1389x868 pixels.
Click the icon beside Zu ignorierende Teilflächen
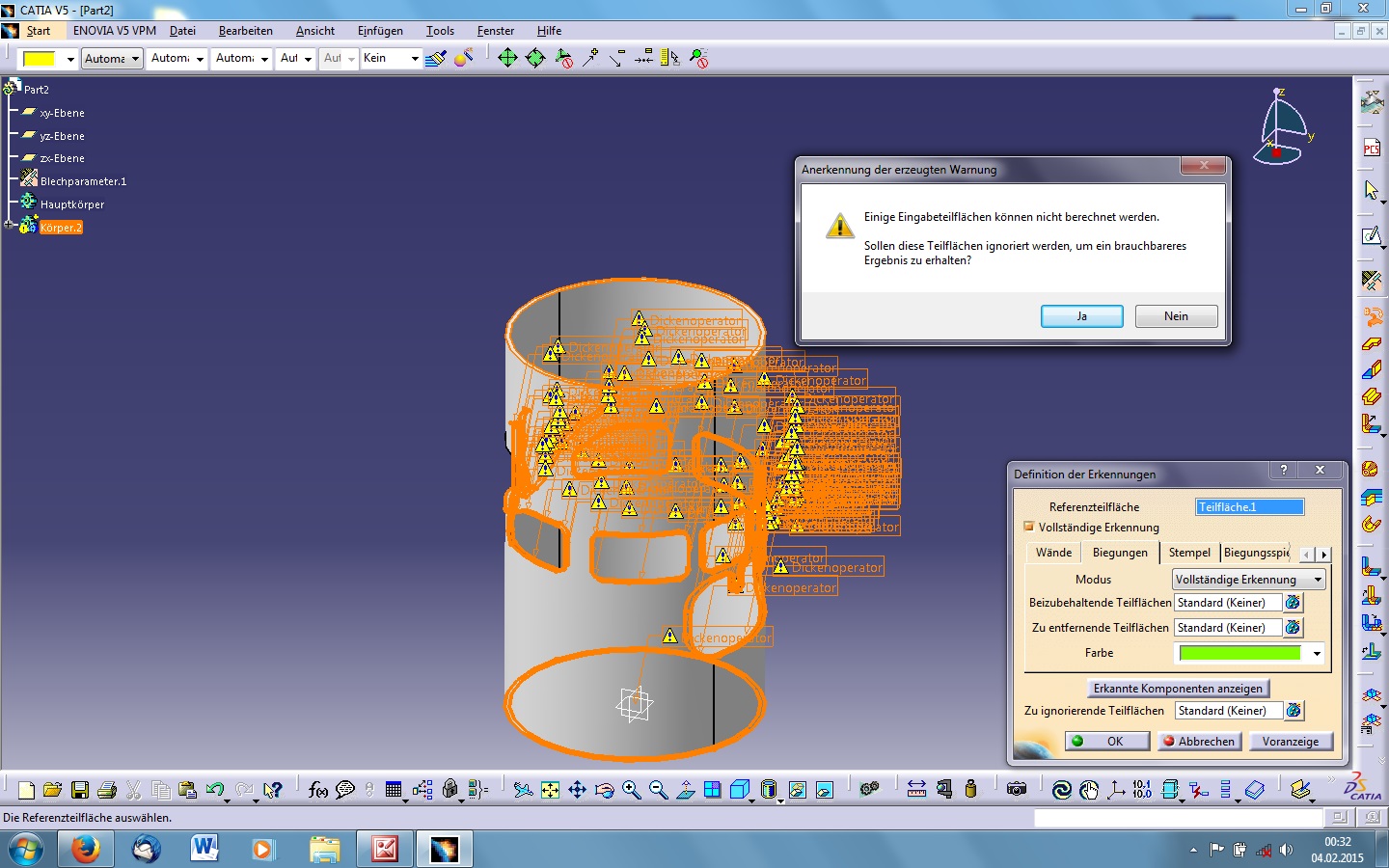pyautogui.click(x=1294, y=710)
